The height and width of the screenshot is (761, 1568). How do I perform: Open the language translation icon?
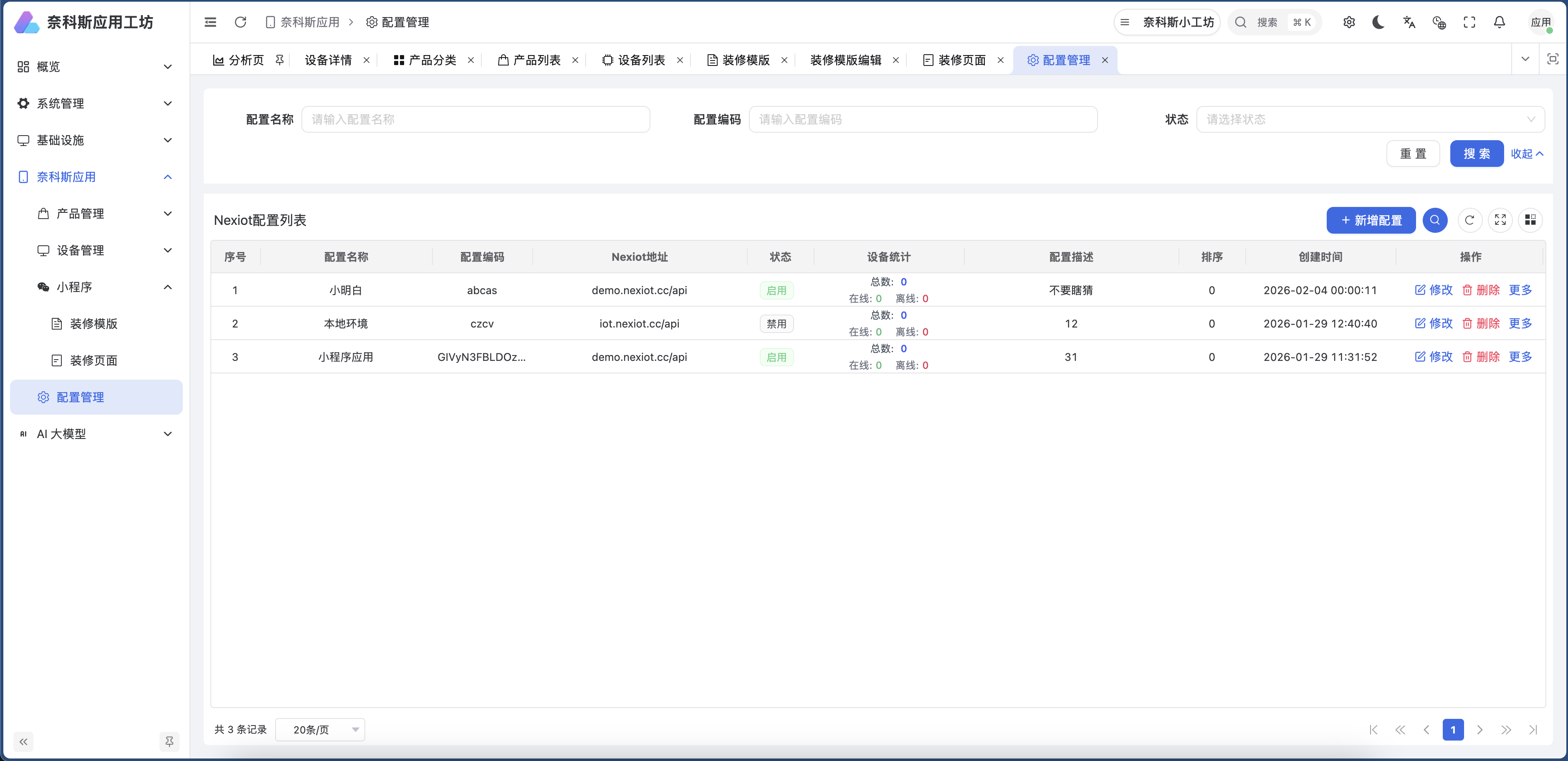[1409, 23]
